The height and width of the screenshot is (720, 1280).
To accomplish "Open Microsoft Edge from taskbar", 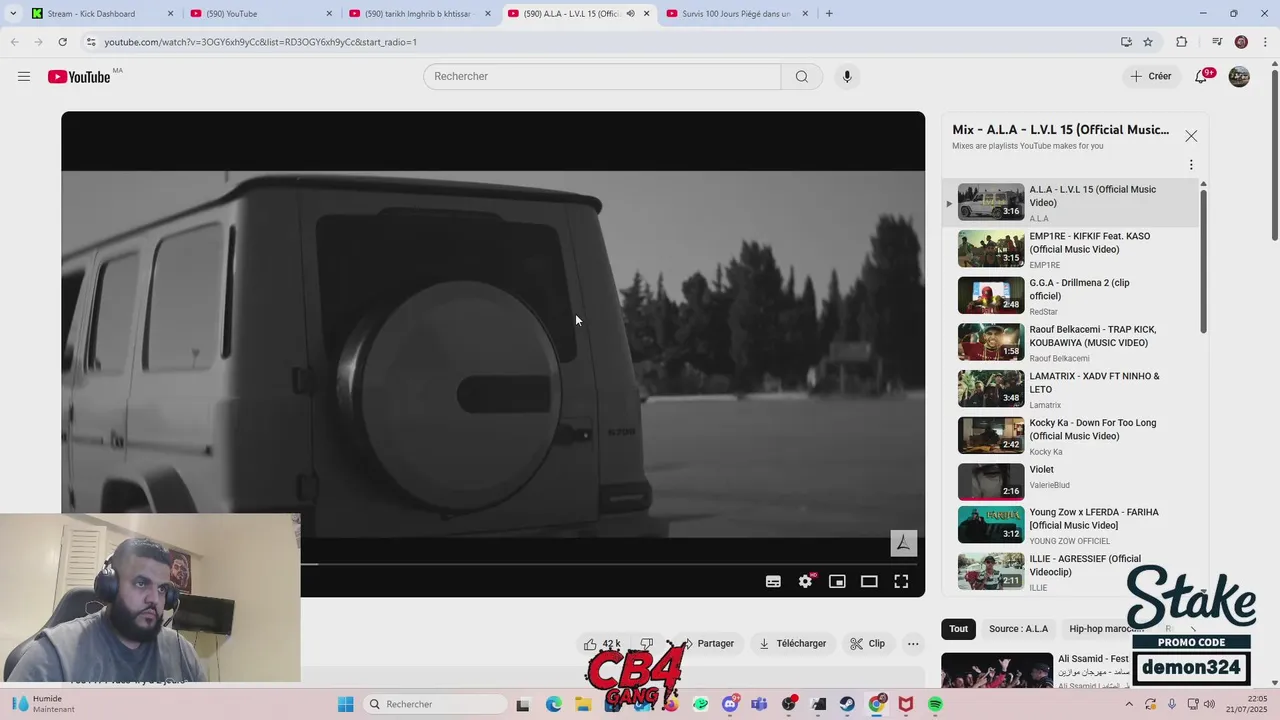I will [553, 704].
